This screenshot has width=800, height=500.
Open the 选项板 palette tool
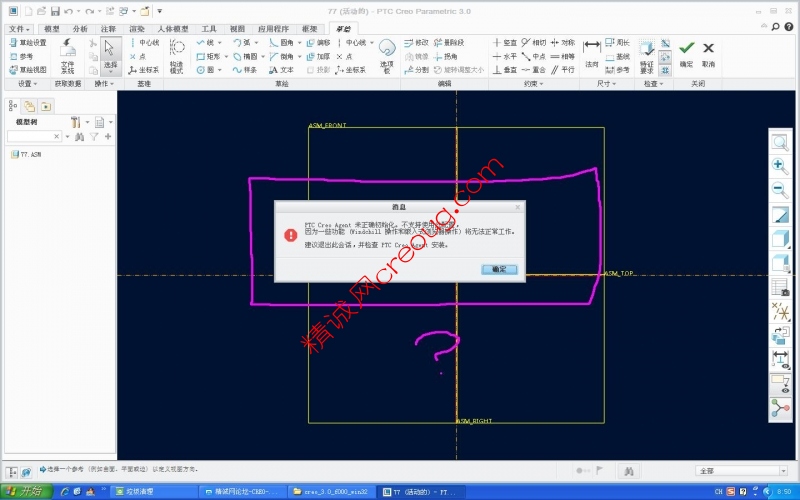coord(387,56)
